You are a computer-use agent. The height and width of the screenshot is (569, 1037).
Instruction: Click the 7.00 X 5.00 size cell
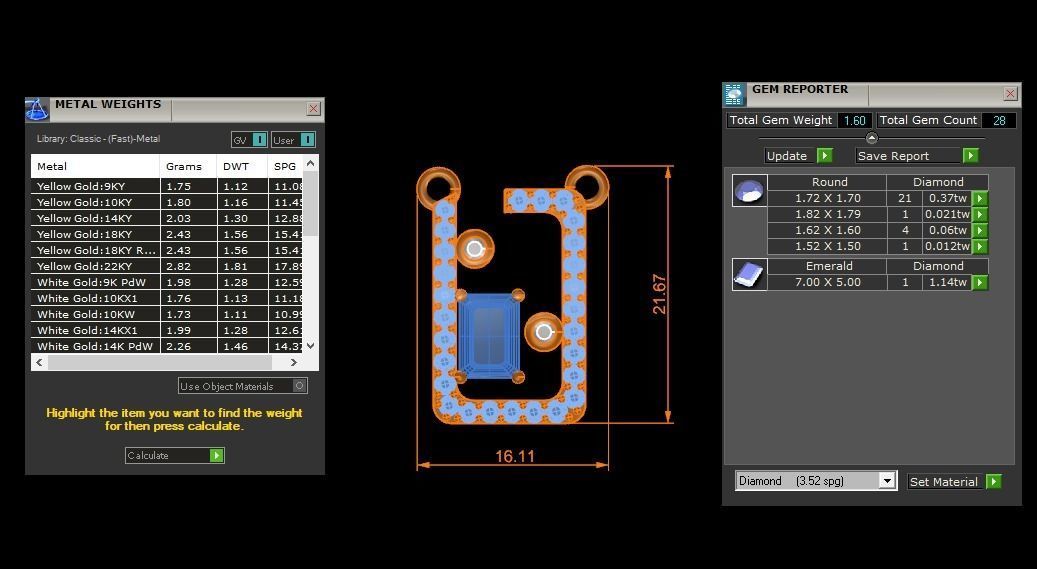click(x=827, y=282)
